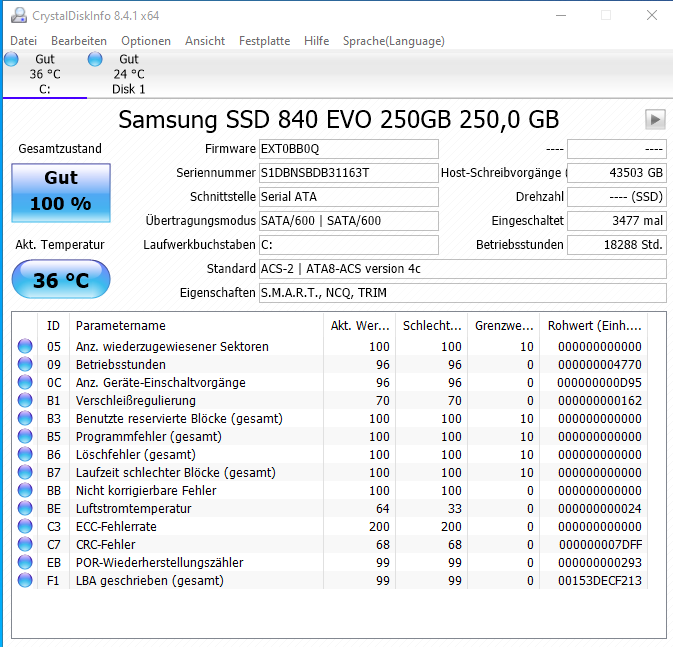Select the Anz. Geräte-Einschaltvorgänge row

330,383
